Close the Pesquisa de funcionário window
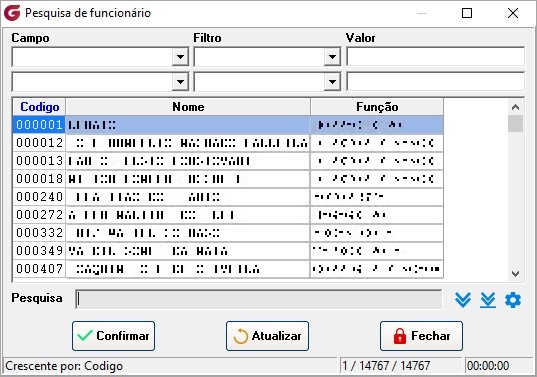This screenshot has height=377, width=537. coord(513,13)
